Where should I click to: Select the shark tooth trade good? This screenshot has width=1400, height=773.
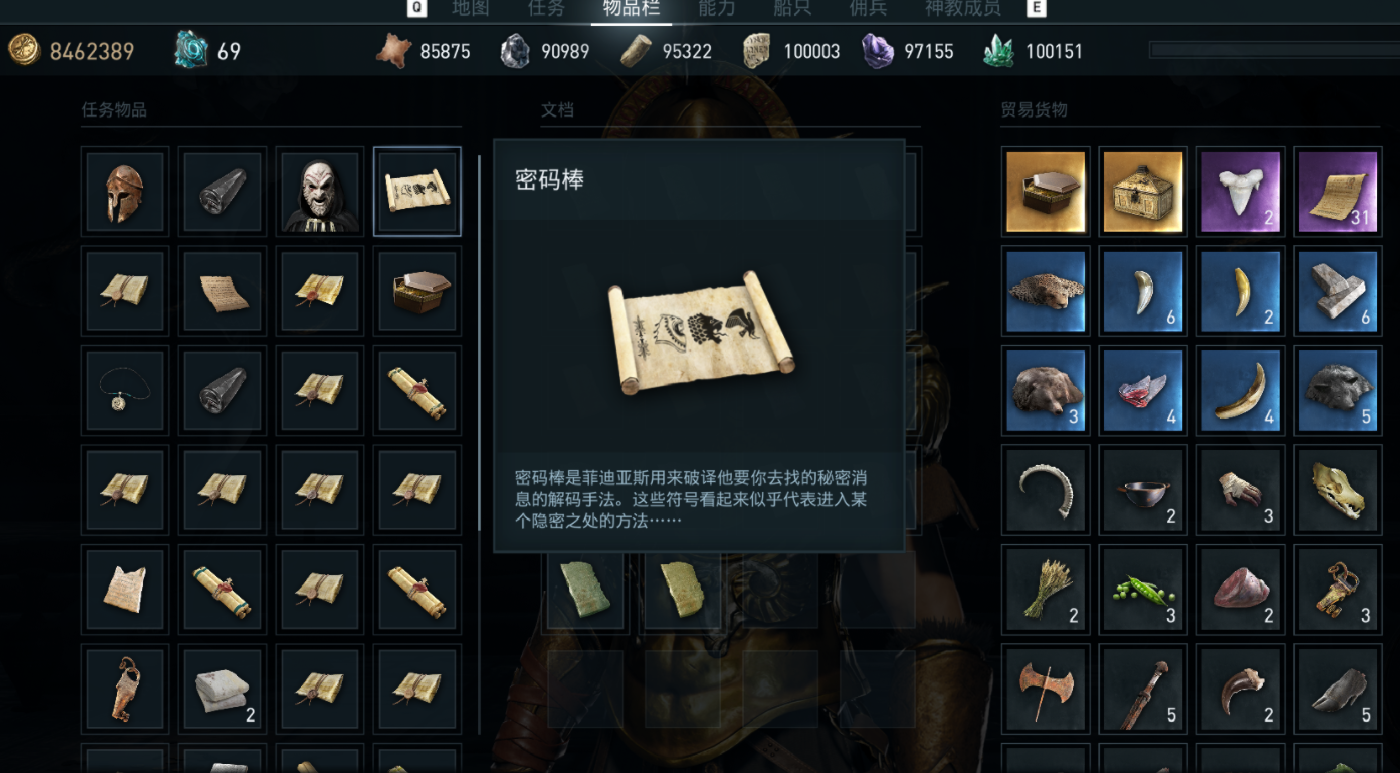(1240, 192)
